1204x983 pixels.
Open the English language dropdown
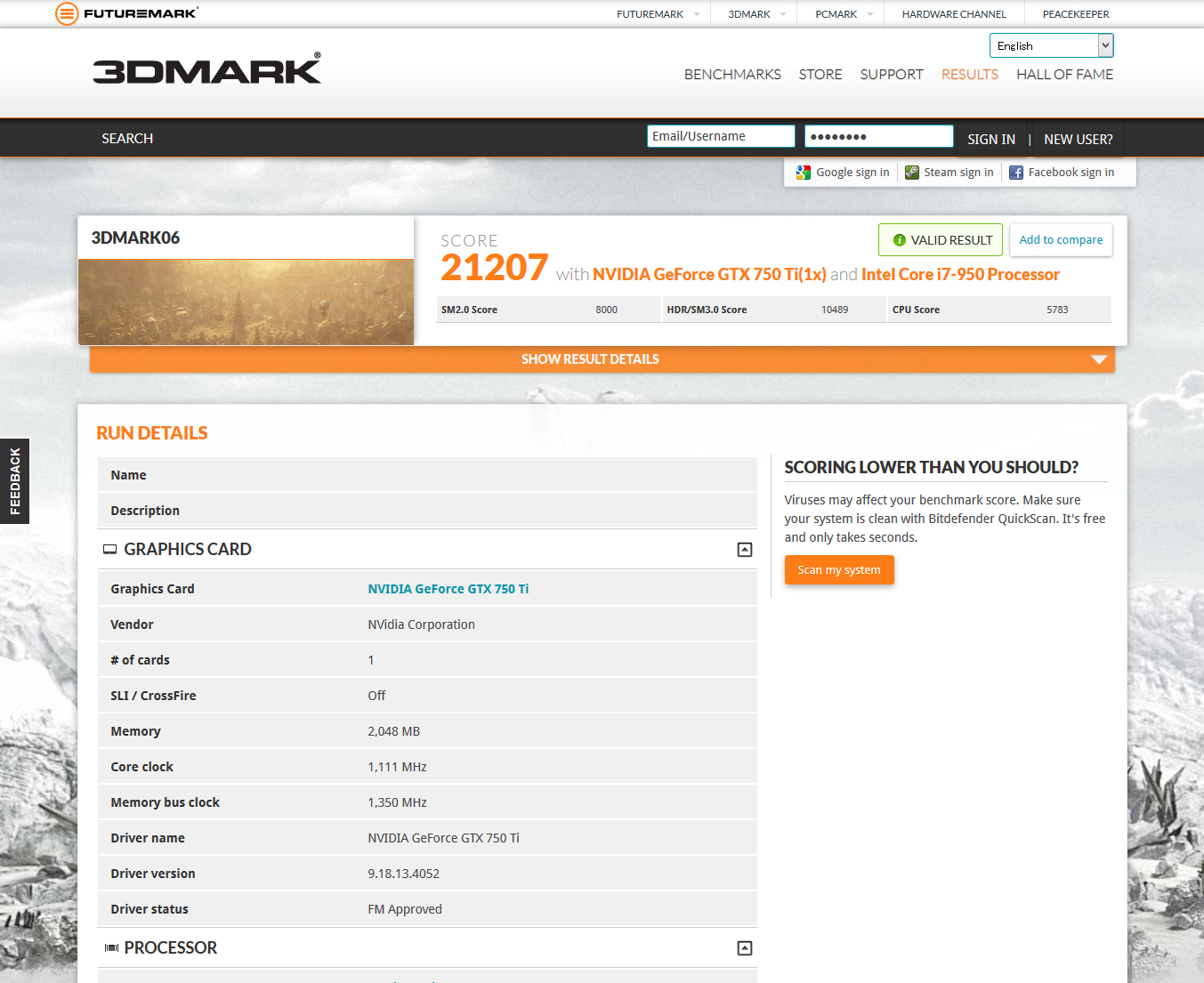coord(1052,45)
